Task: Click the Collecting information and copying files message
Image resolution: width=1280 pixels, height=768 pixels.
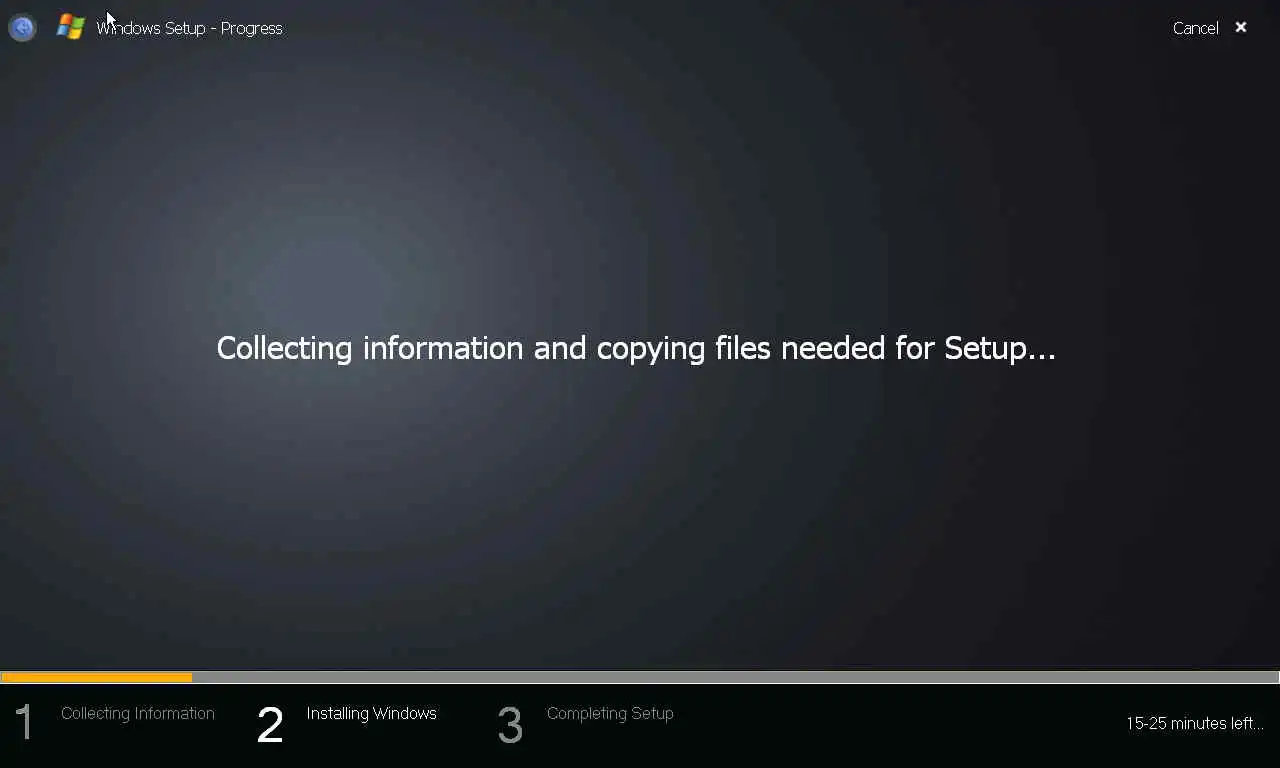Action: 636,348
